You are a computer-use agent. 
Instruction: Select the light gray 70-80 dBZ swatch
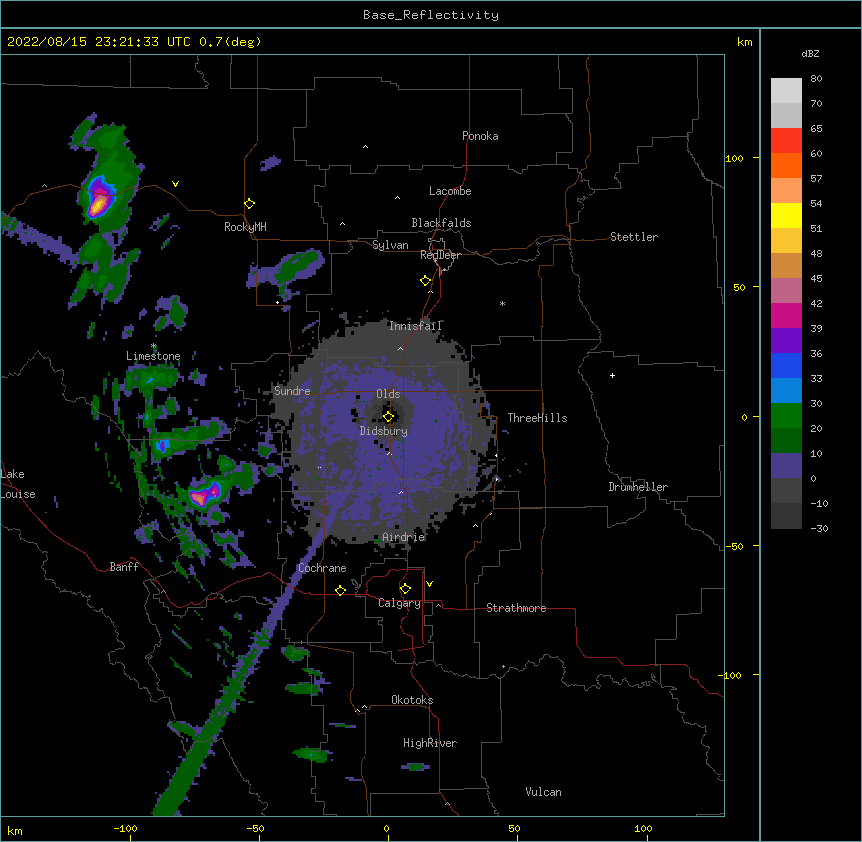(786, 91)
